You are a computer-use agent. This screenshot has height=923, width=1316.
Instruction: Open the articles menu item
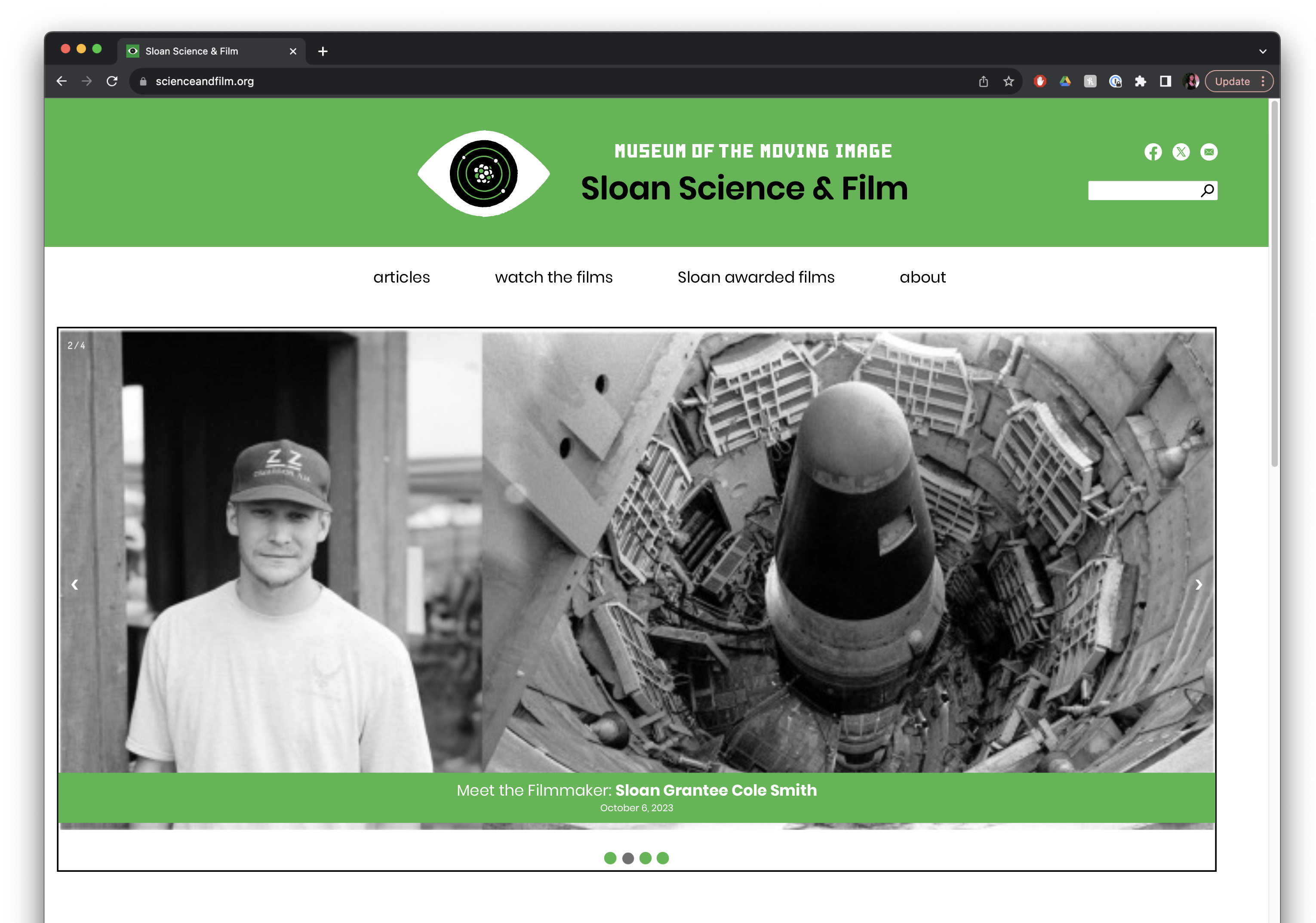(x=401, y=277)
